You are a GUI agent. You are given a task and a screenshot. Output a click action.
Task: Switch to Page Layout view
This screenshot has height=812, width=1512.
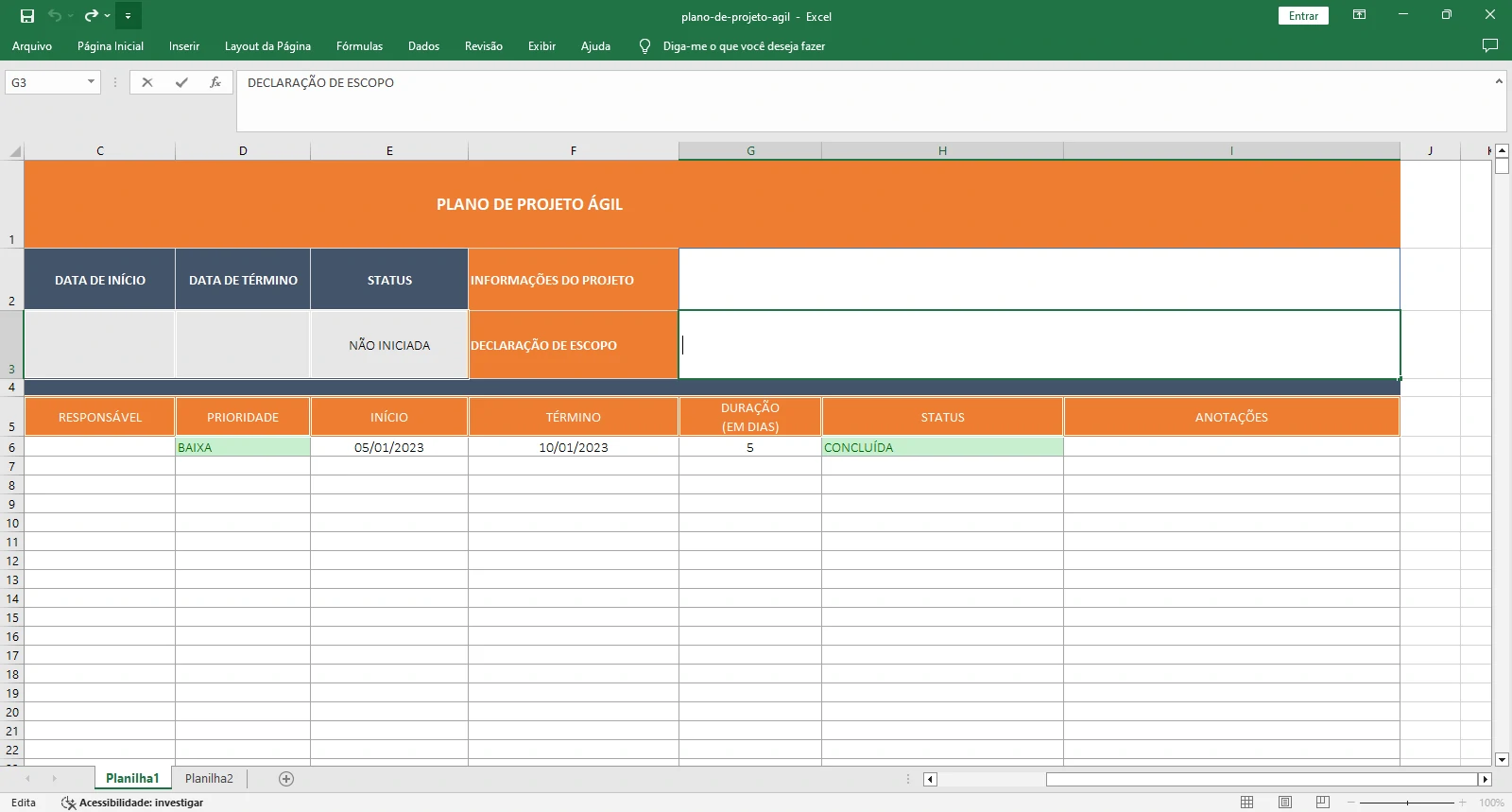1284,803
